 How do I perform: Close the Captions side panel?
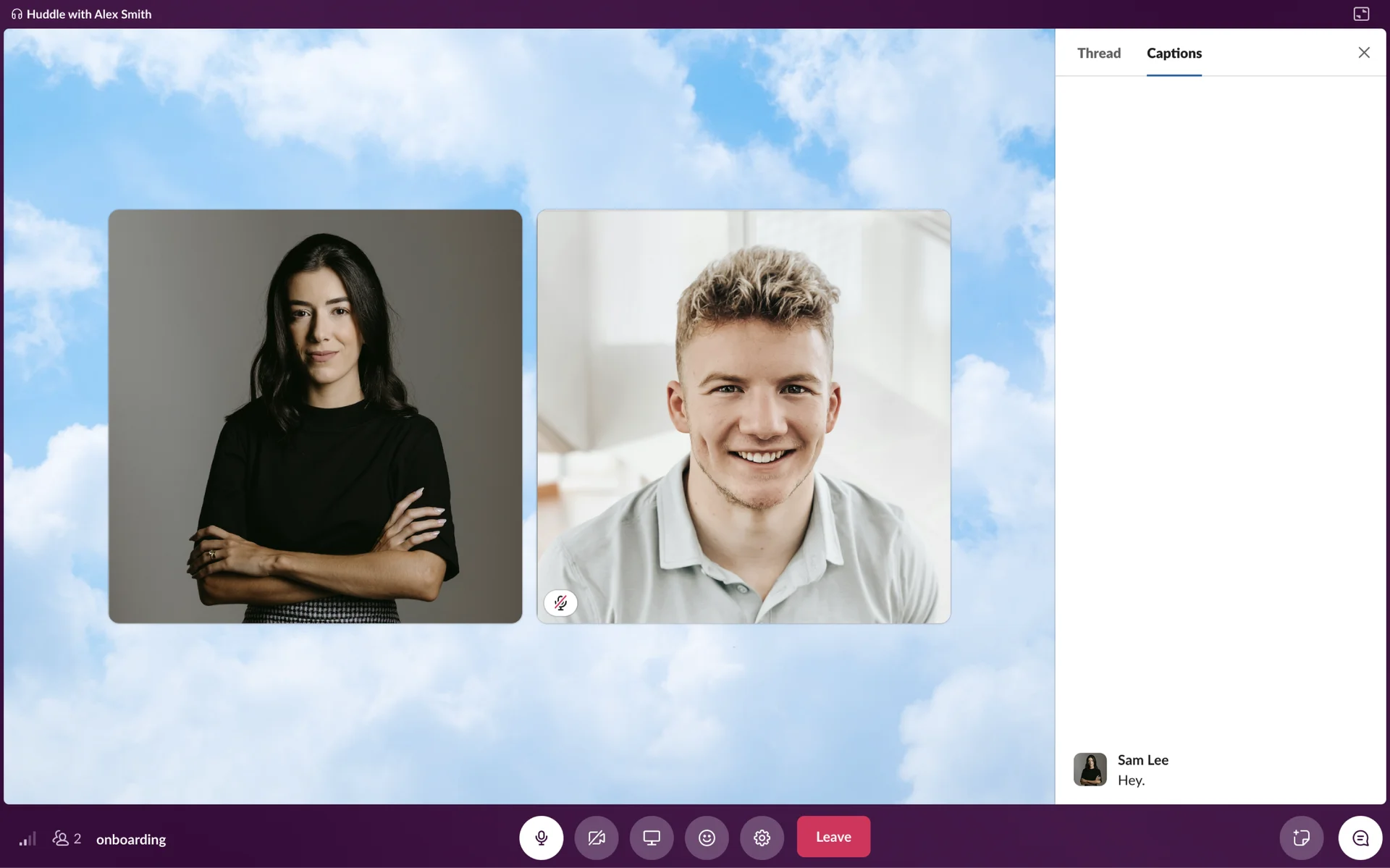pyautogui.click(x=1363, y=52)
